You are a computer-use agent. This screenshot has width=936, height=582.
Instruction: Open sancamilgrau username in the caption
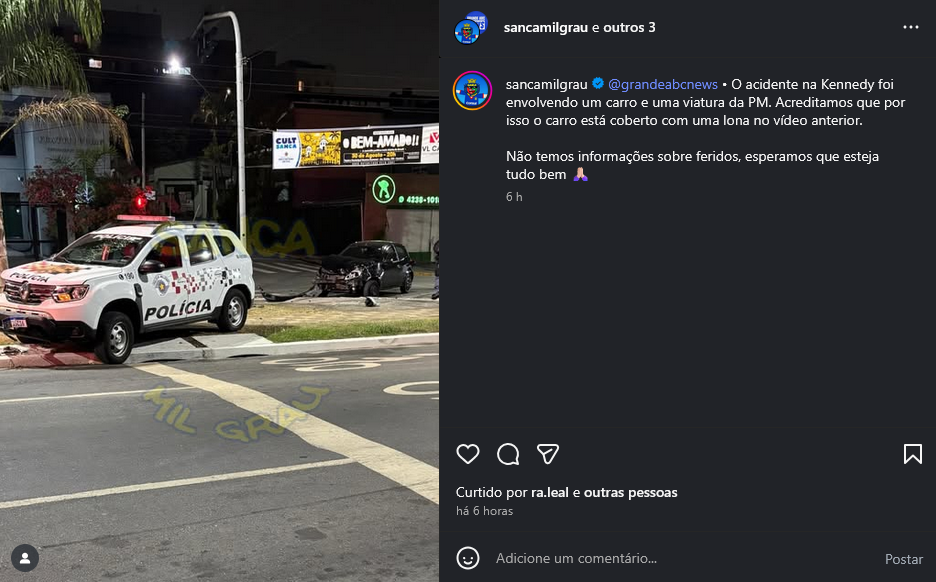click(x=547, y=85)
